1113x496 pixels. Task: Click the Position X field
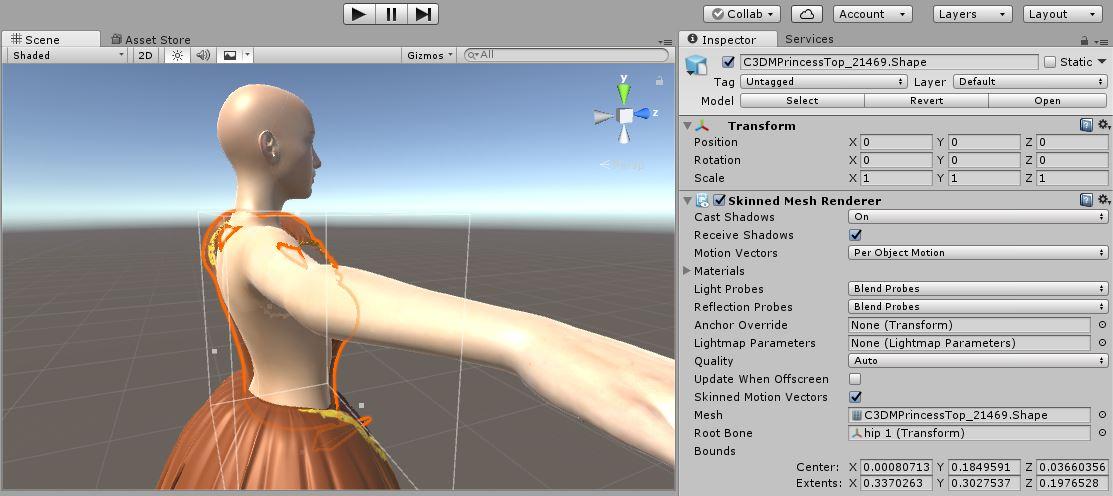point(897,142)
